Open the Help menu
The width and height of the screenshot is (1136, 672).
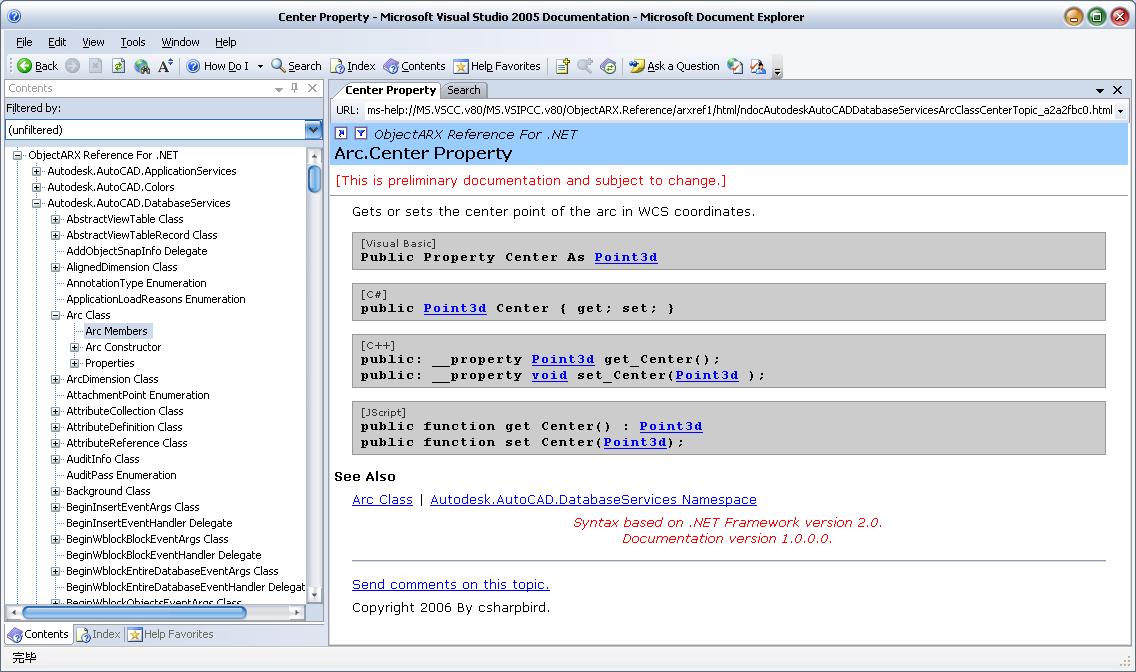click(225, 42)
